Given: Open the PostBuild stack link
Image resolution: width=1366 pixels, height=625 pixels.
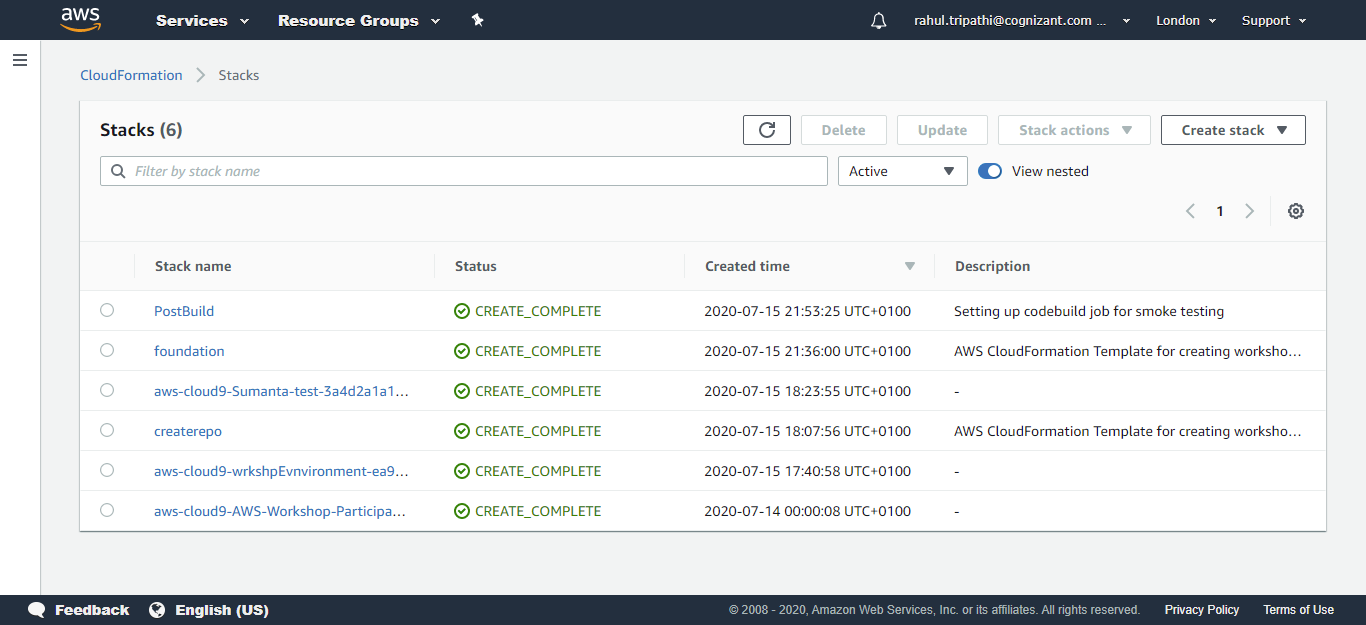Looking at the screenshot, I should point(184,311).
